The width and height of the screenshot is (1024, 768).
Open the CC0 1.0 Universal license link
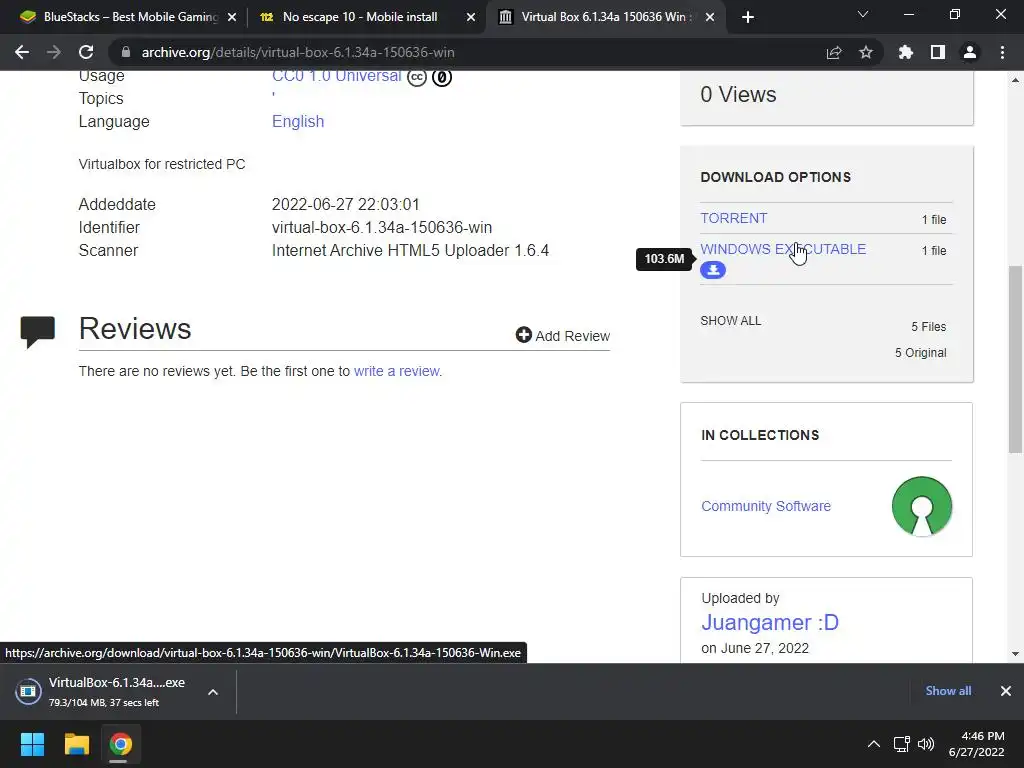pyautogui.click(x=336, y=76)
